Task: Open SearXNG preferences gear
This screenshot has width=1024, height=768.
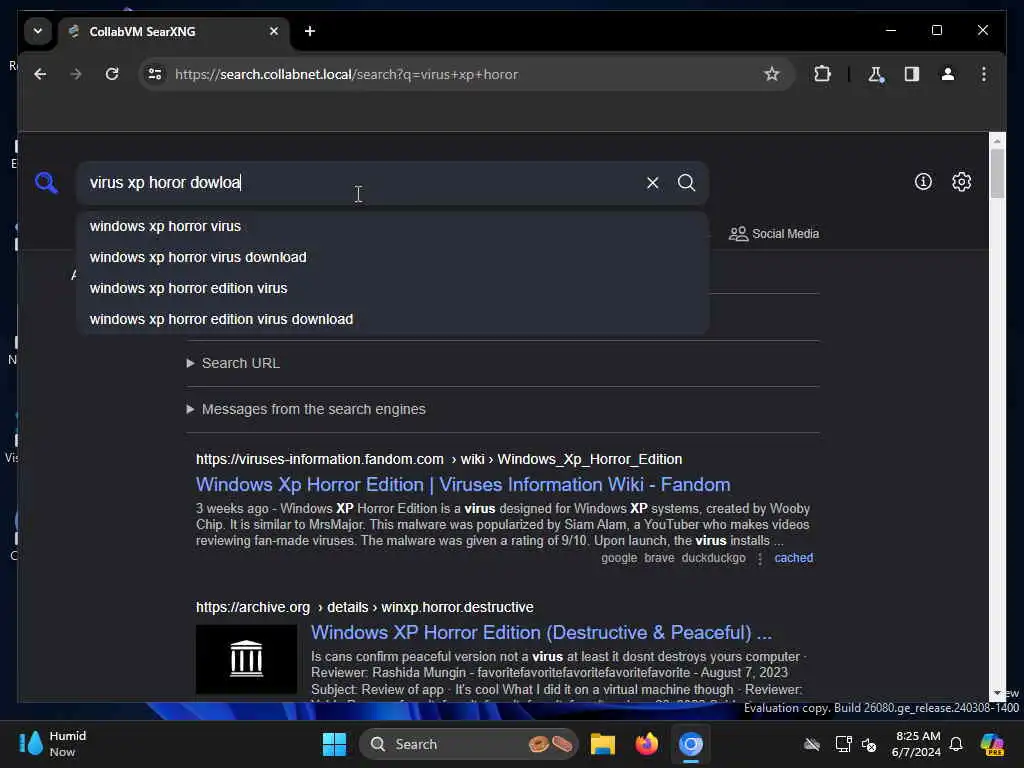Action: tap(961, 182)
